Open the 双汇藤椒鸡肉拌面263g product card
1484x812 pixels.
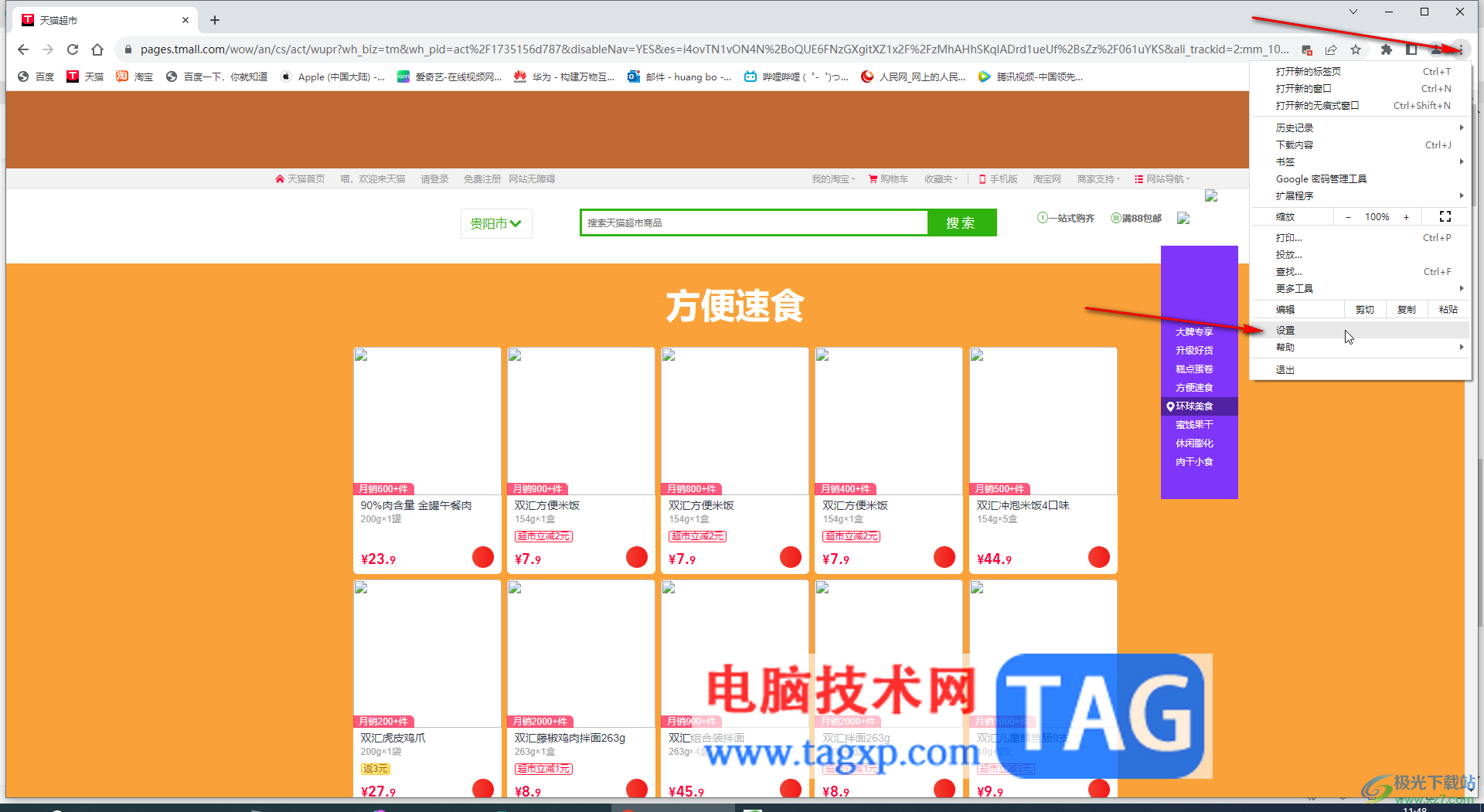tap(581, 689)
